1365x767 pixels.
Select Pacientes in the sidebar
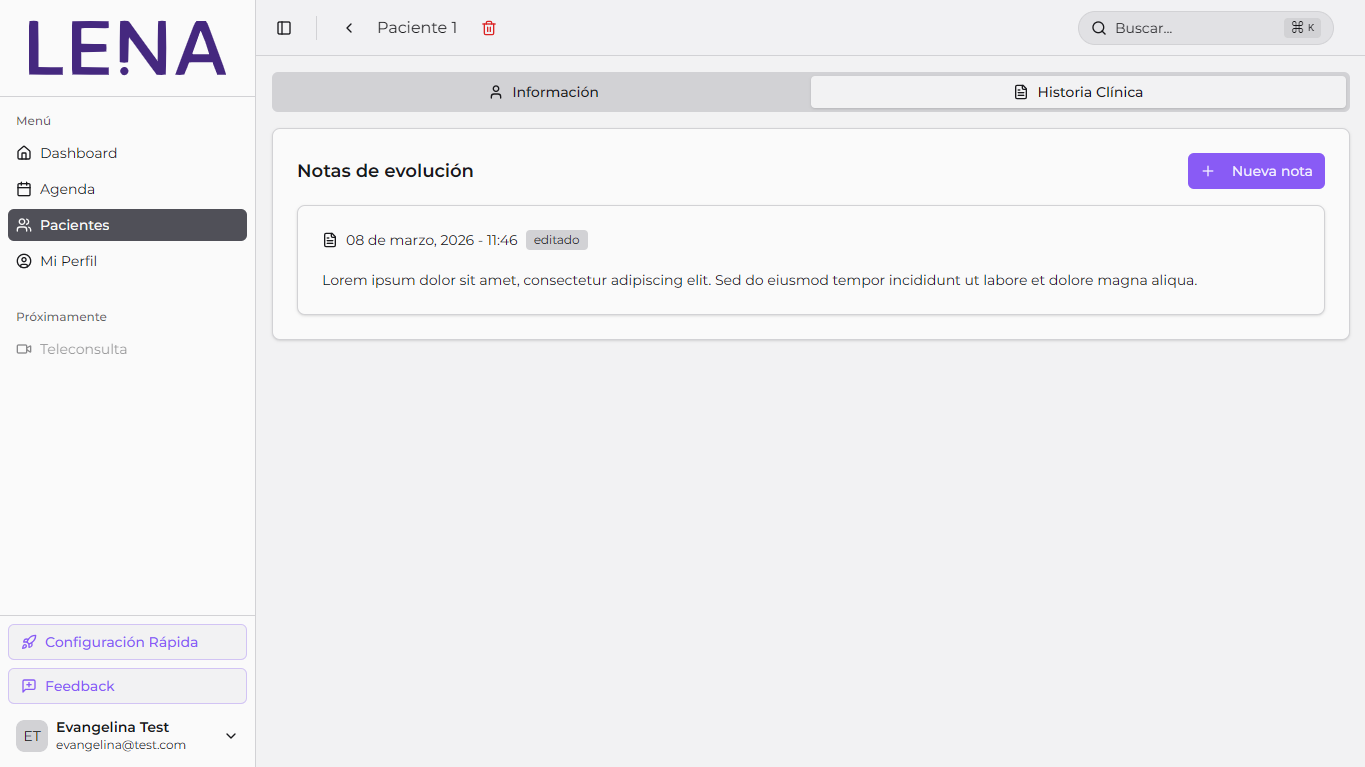pyautogui.click(x=127, y=225)
